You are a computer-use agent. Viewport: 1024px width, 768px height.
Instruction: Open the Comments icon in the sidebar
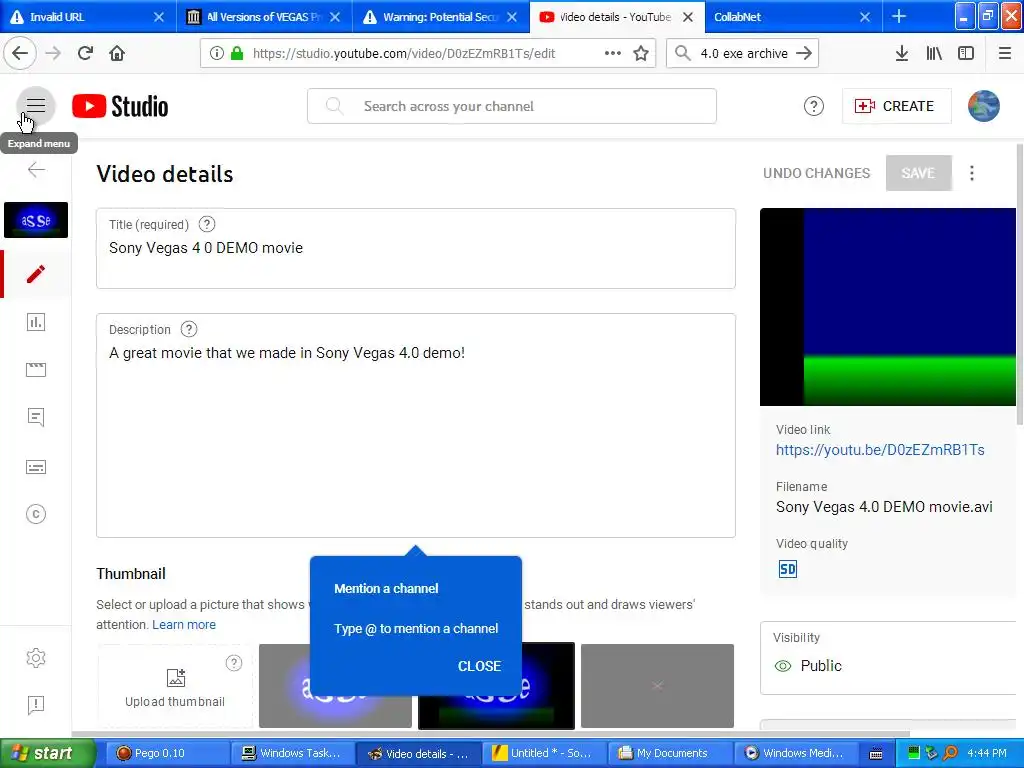click(36, 417)
